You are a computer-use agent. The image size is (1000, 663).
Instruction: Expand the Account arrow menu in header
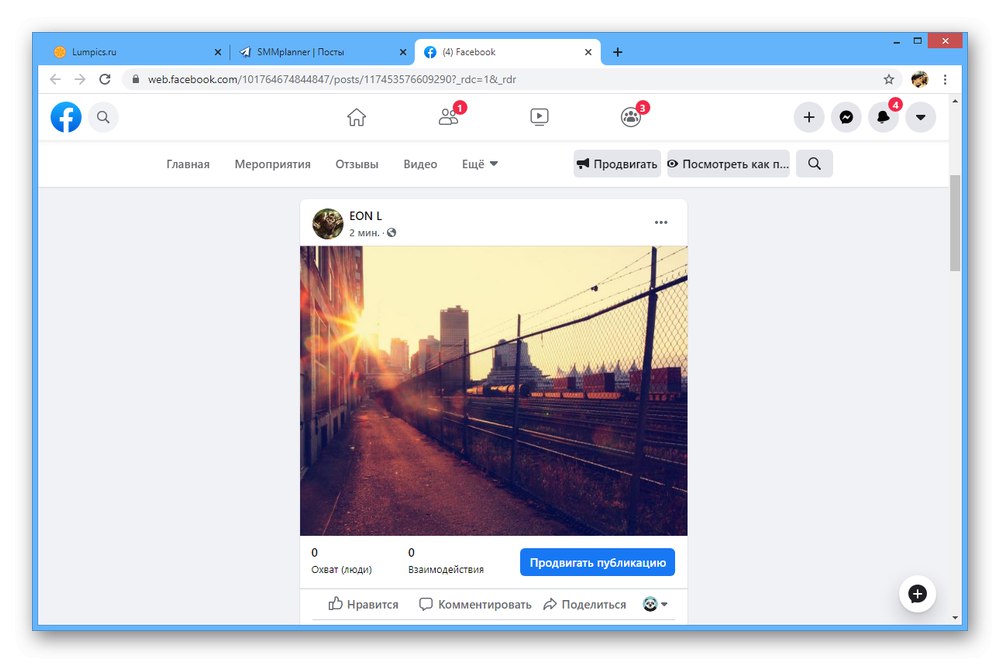(x=920, y=117)
